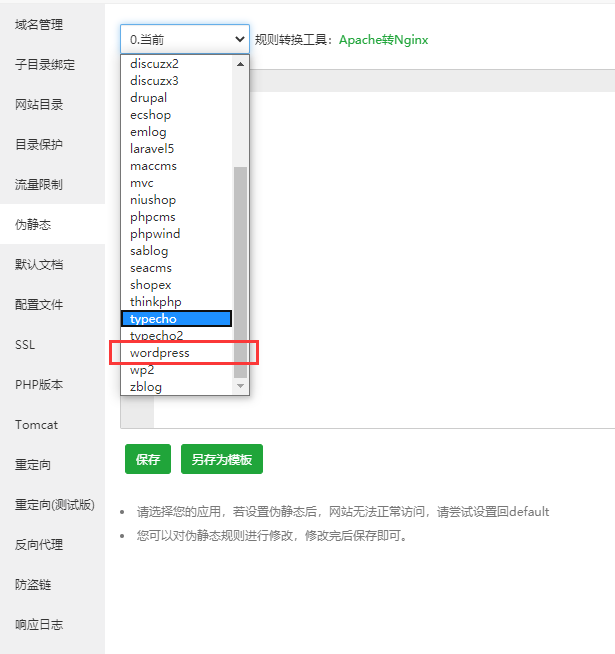Screen dimensions: 615x654
Task: Open the 反向代理 sidebar tab
Action: tap(53, 545)
